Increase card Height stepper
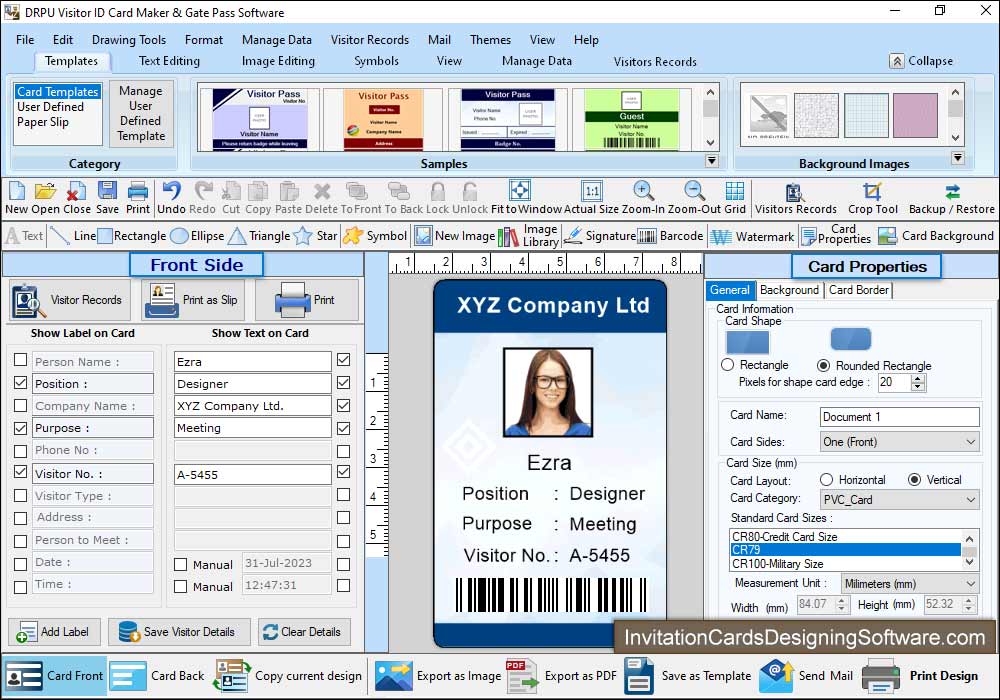The image size is (1000, 700). click(969, 601)
